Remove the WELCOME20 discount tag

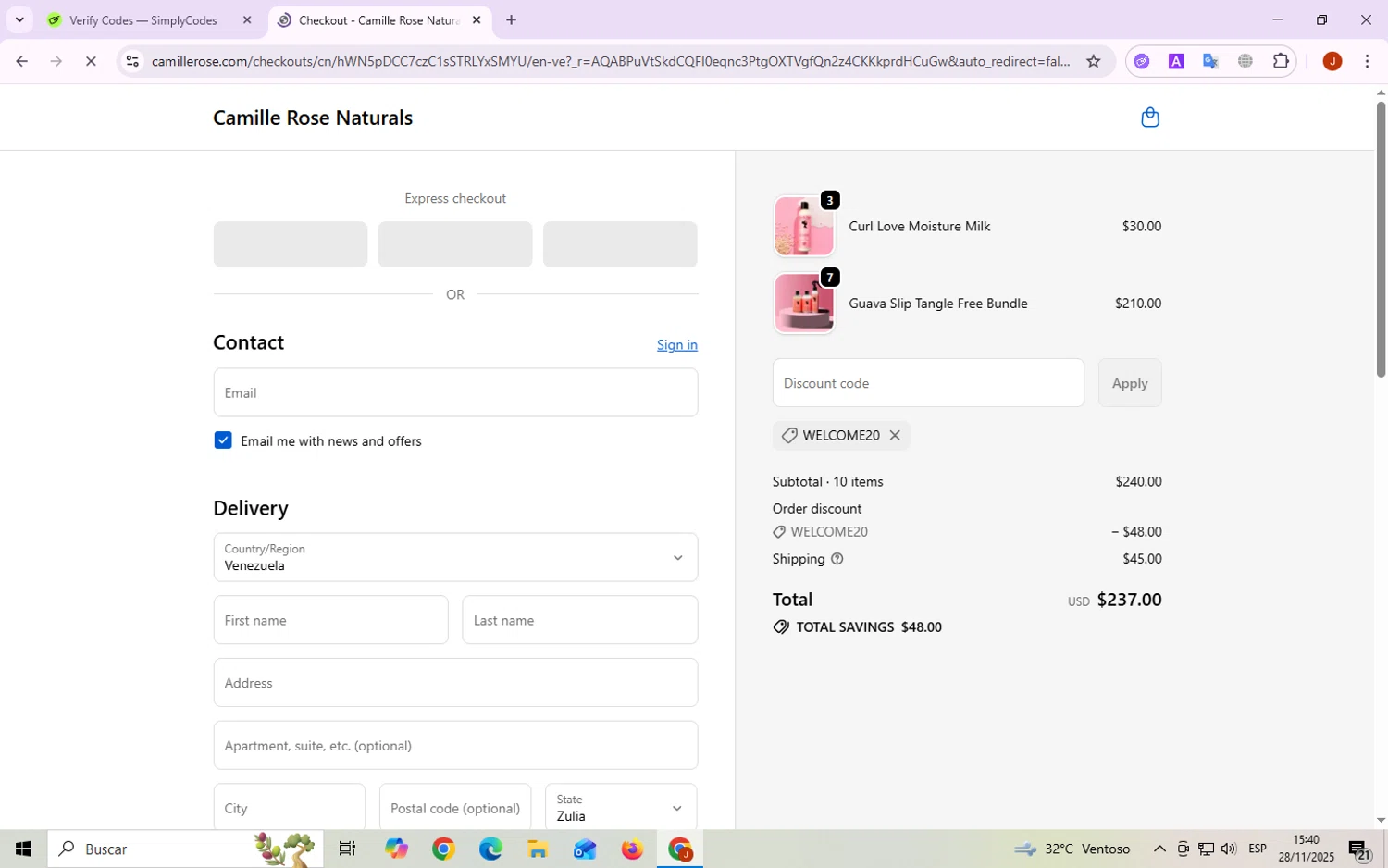895,435
